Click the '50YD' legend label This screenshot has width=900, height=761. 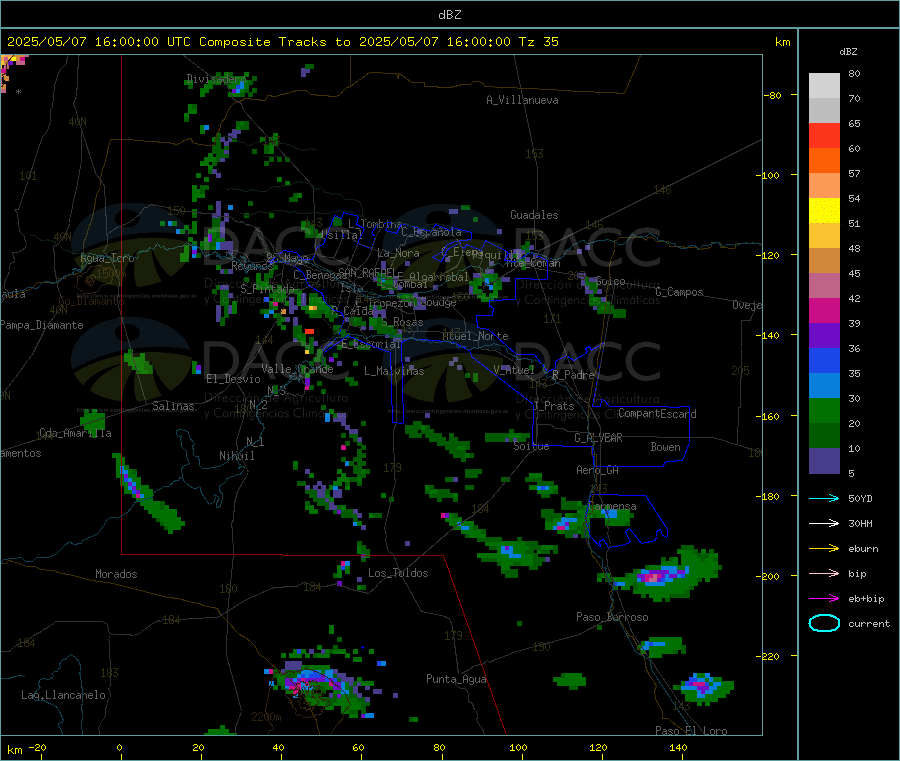860,498
